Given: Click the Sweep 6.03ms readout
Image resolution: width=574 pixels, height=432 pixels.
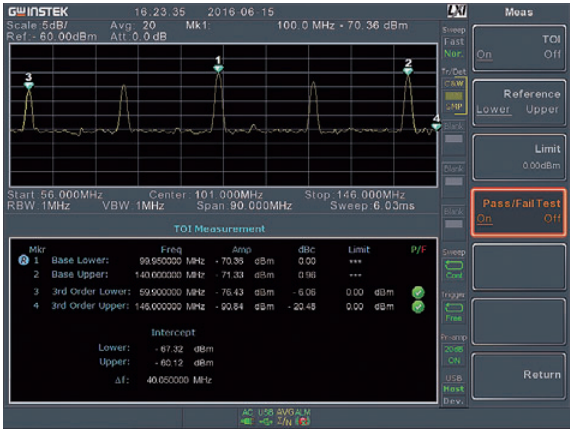Looking at the screenshot, I should pyautogui.click(x=372, y=206).
